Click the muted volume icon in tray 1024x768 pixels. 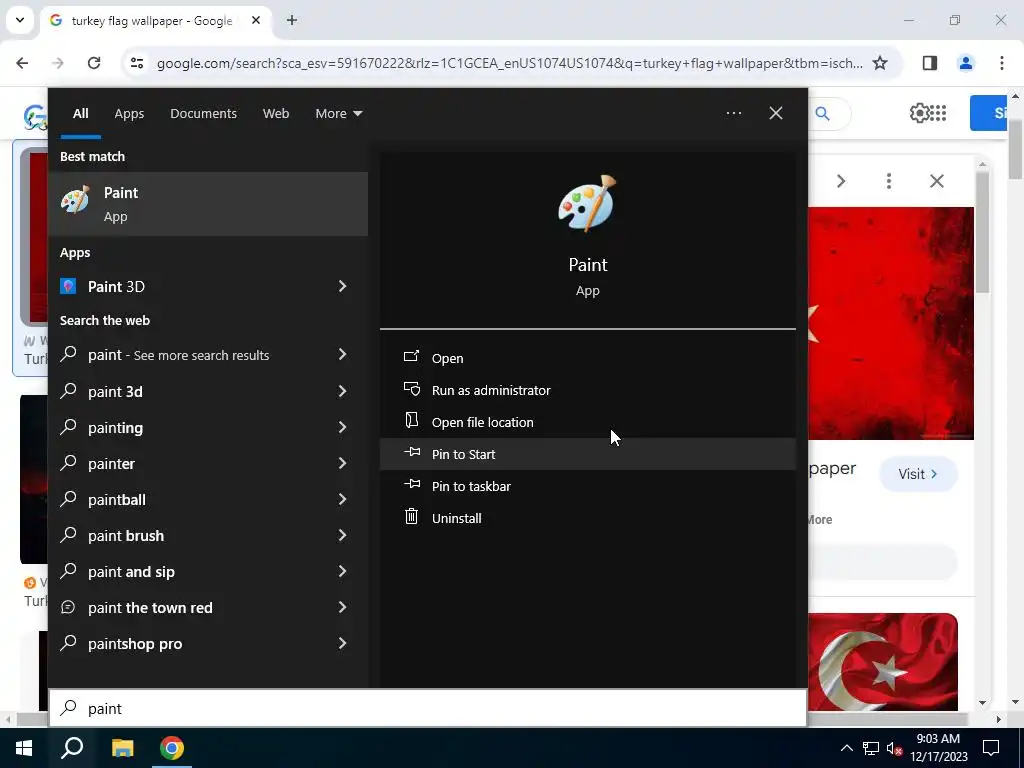click(x=894, y=748)
